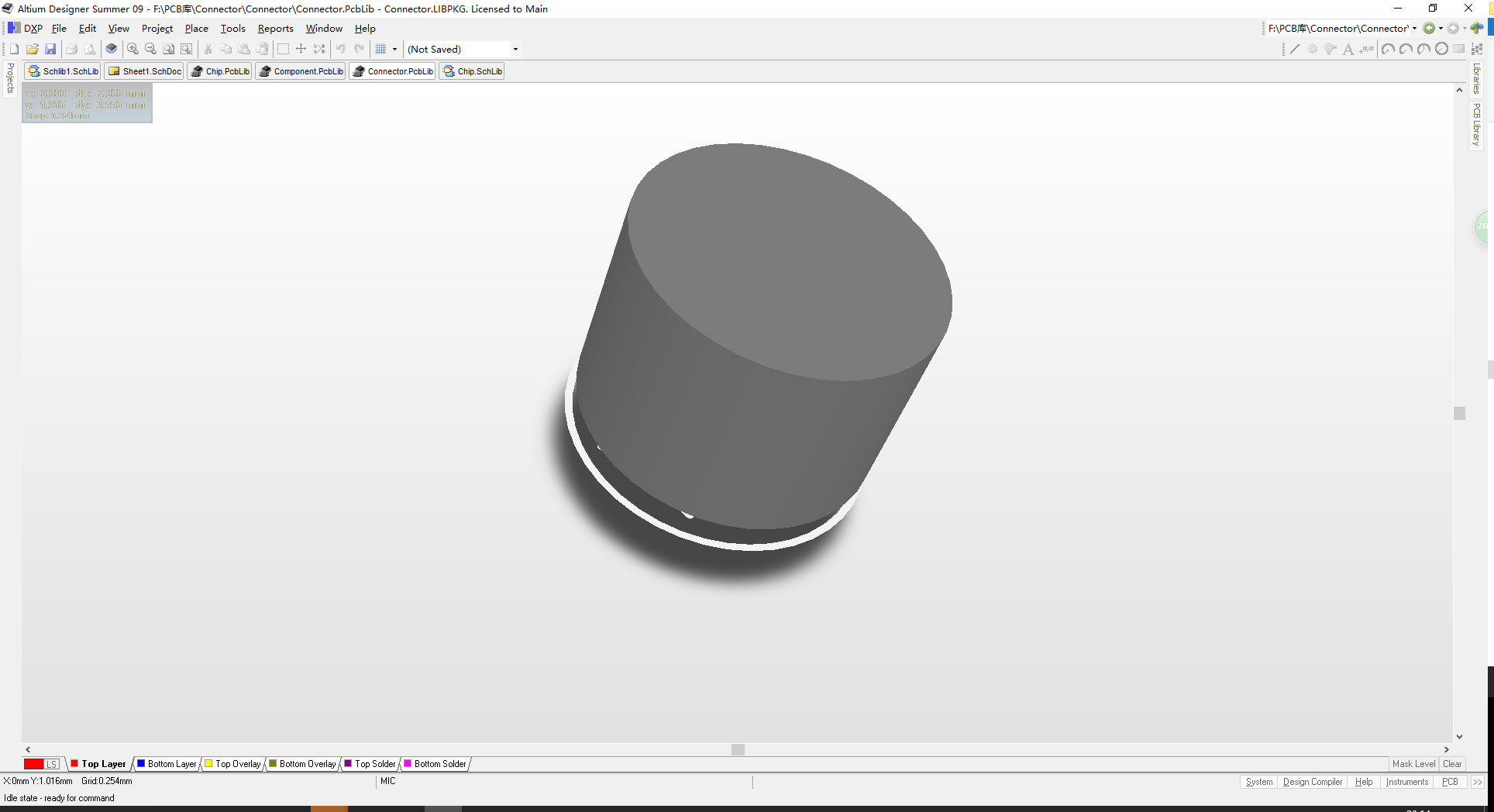The width and height of the screenshot is (1494, 812).
Task: Navigate back with green arrow button
Action: [1429, 28]
